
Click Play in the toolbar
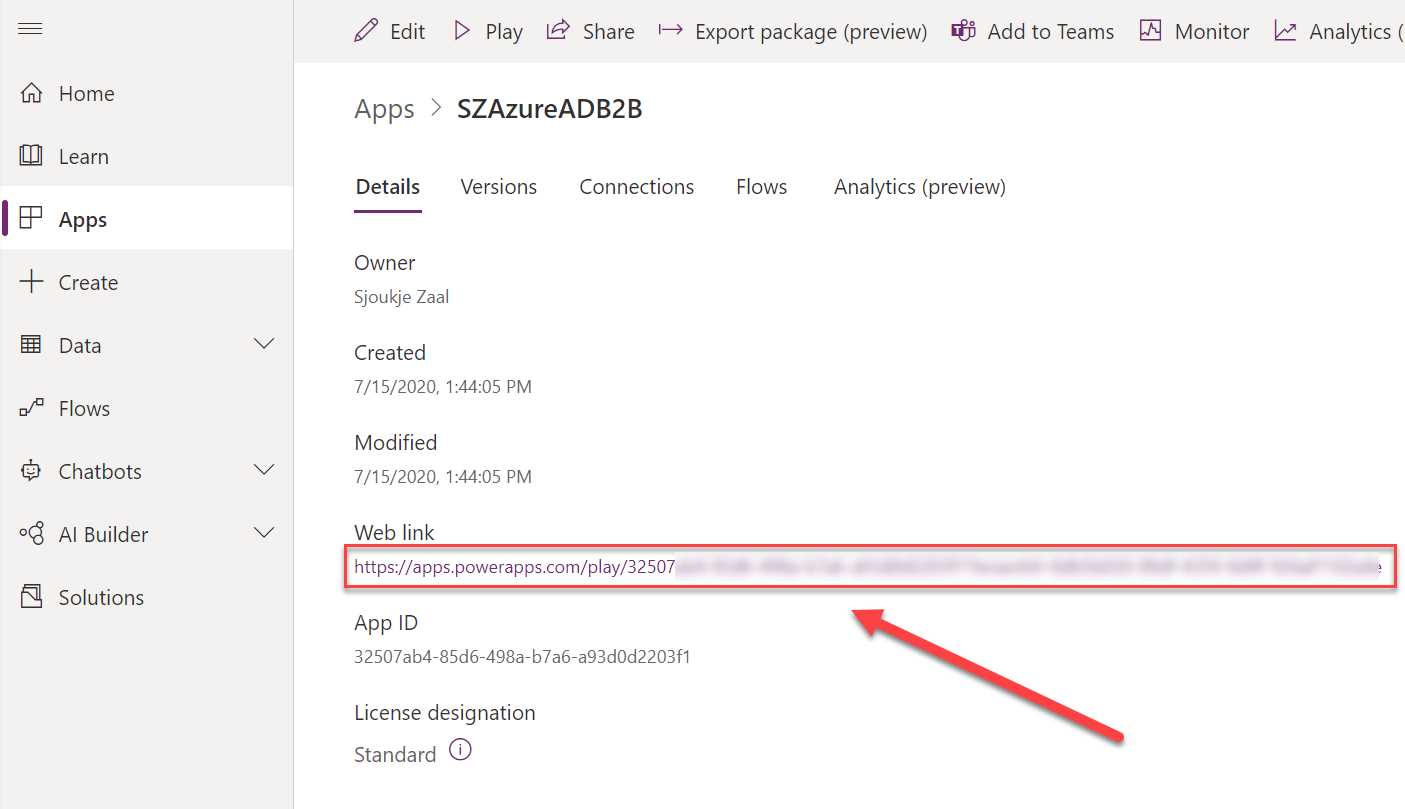(488, 31)
